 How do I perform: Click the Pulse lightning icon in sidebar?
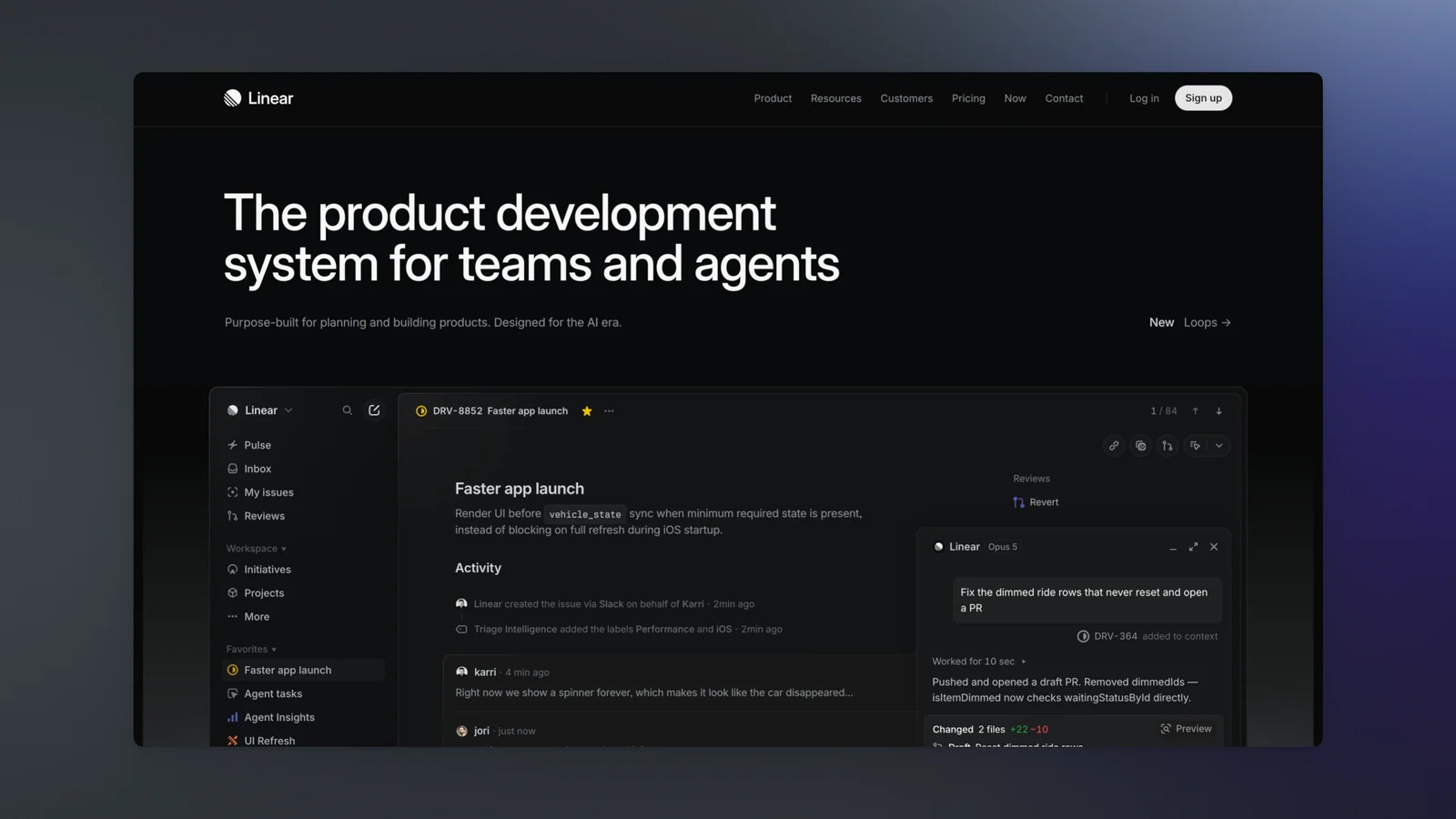pyautogui.click(x=233, y=445)
